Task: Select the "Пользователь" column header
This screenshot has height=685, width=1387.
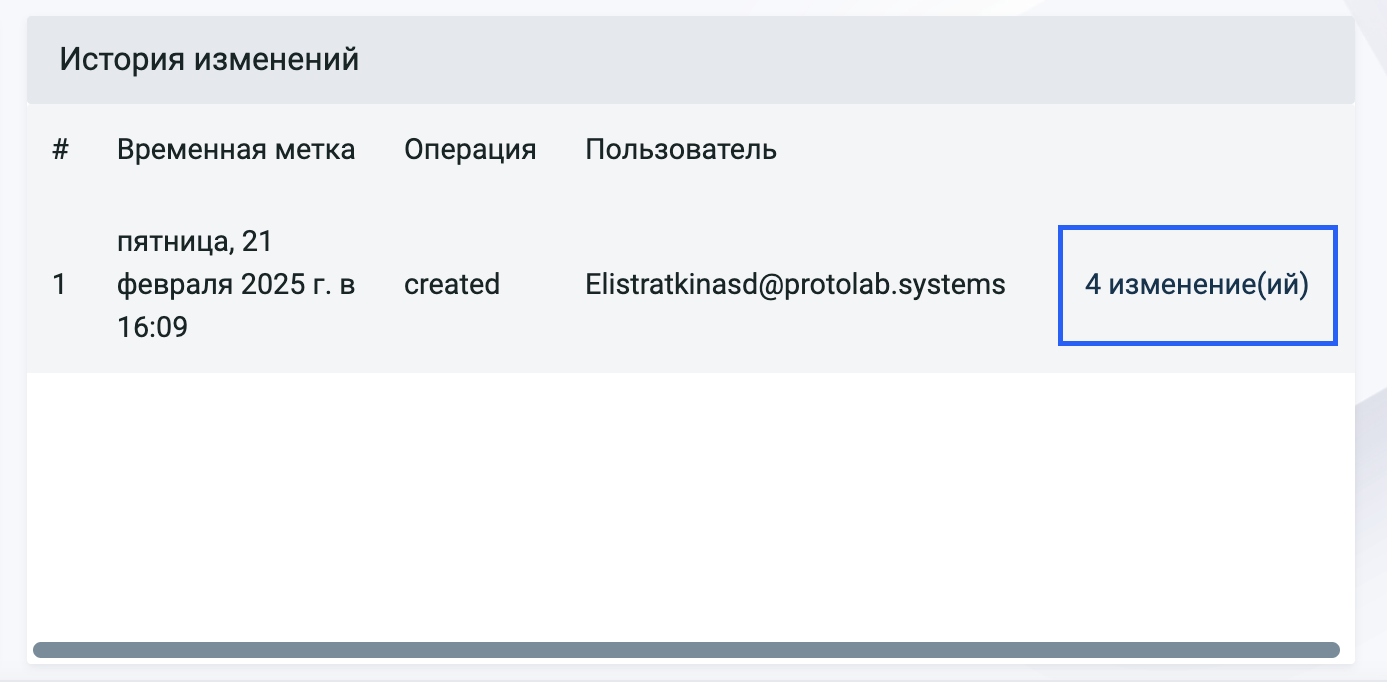Action: [x=681, y=150]
